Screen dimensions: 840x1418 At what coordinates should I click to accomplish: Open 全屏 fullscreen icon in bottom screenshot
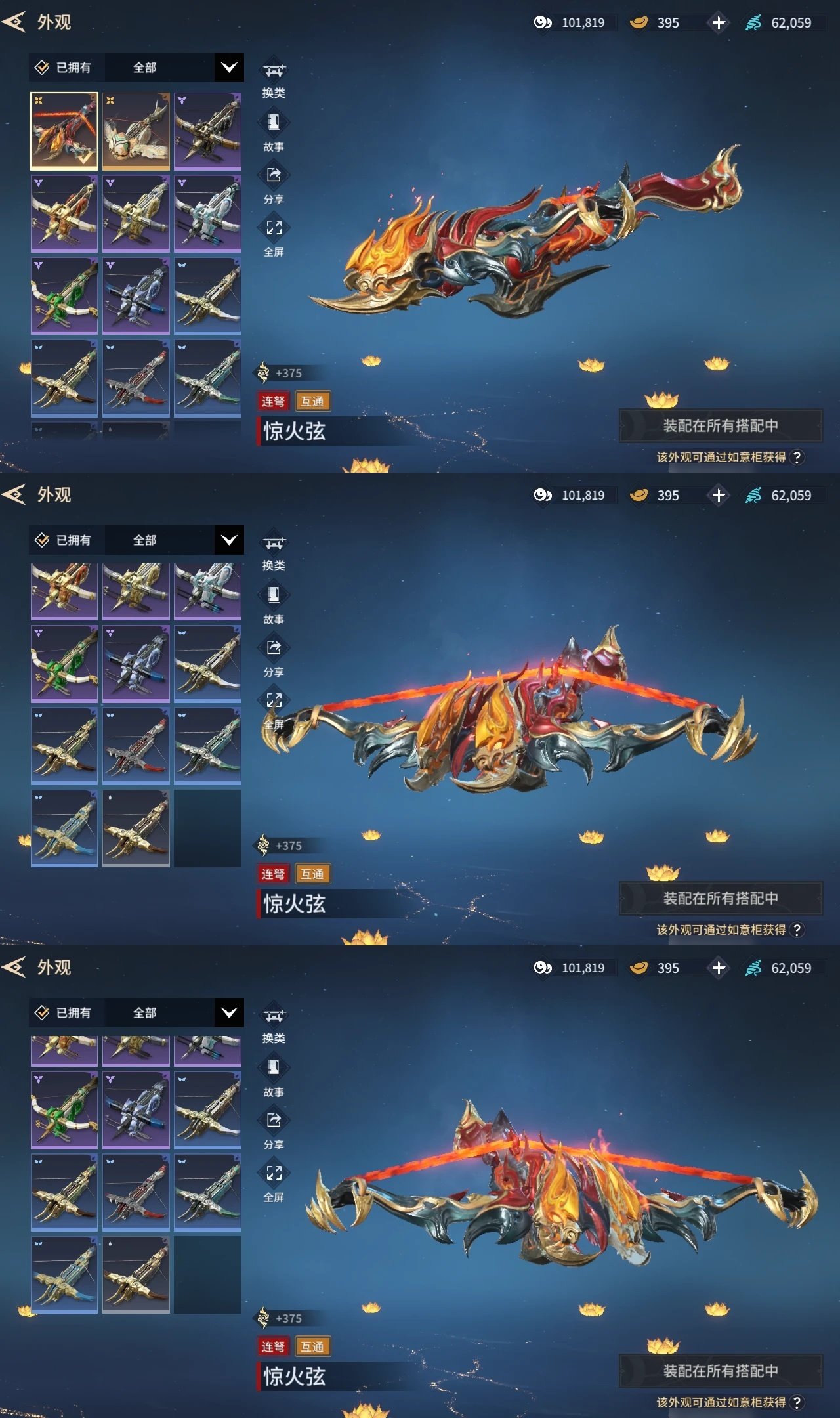(x=274, y=1172)
